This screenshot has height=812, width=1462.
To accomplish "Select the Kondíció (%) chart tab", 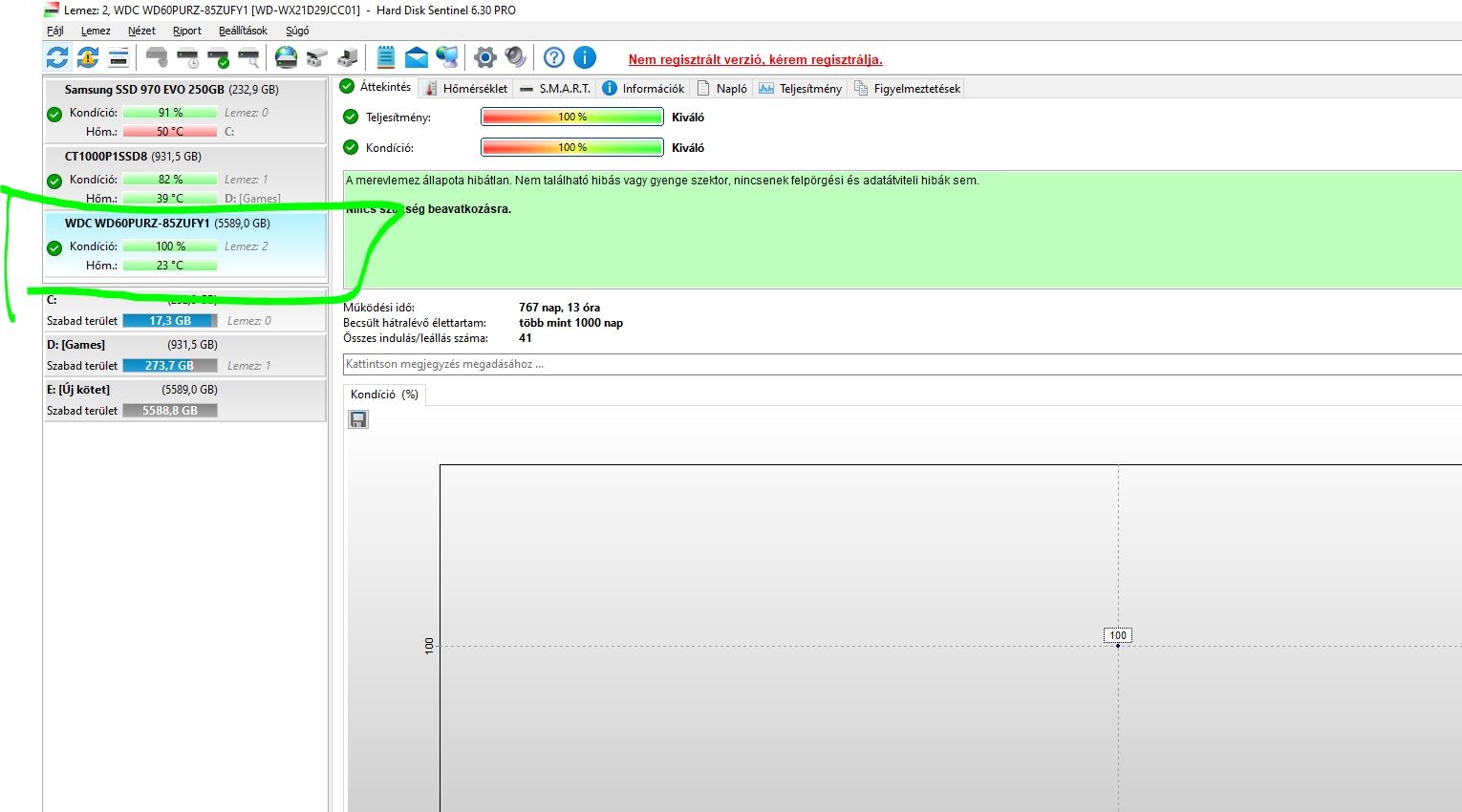I will tap(384, 395).
